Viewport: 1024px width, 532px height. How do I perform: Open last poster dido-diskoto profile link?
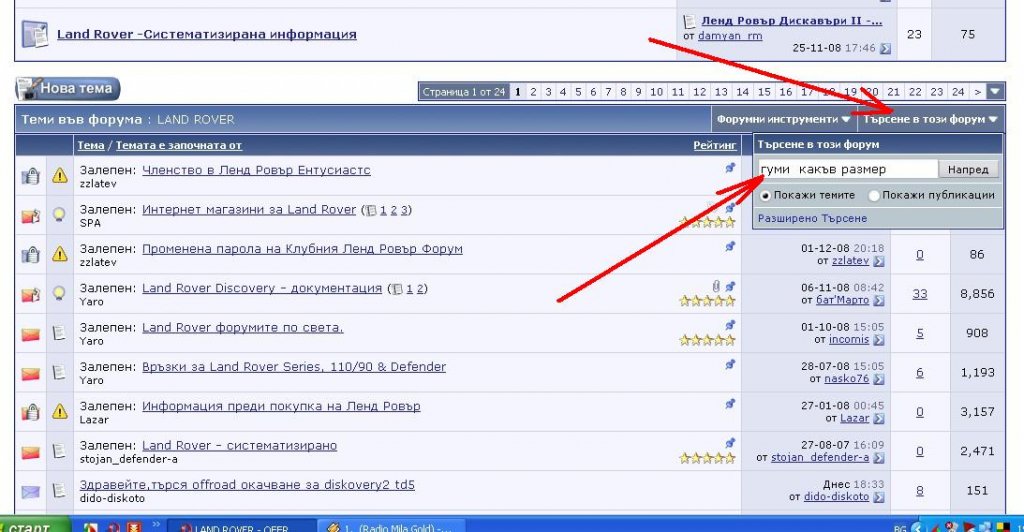pyautogui.click(x=836, y=497)
